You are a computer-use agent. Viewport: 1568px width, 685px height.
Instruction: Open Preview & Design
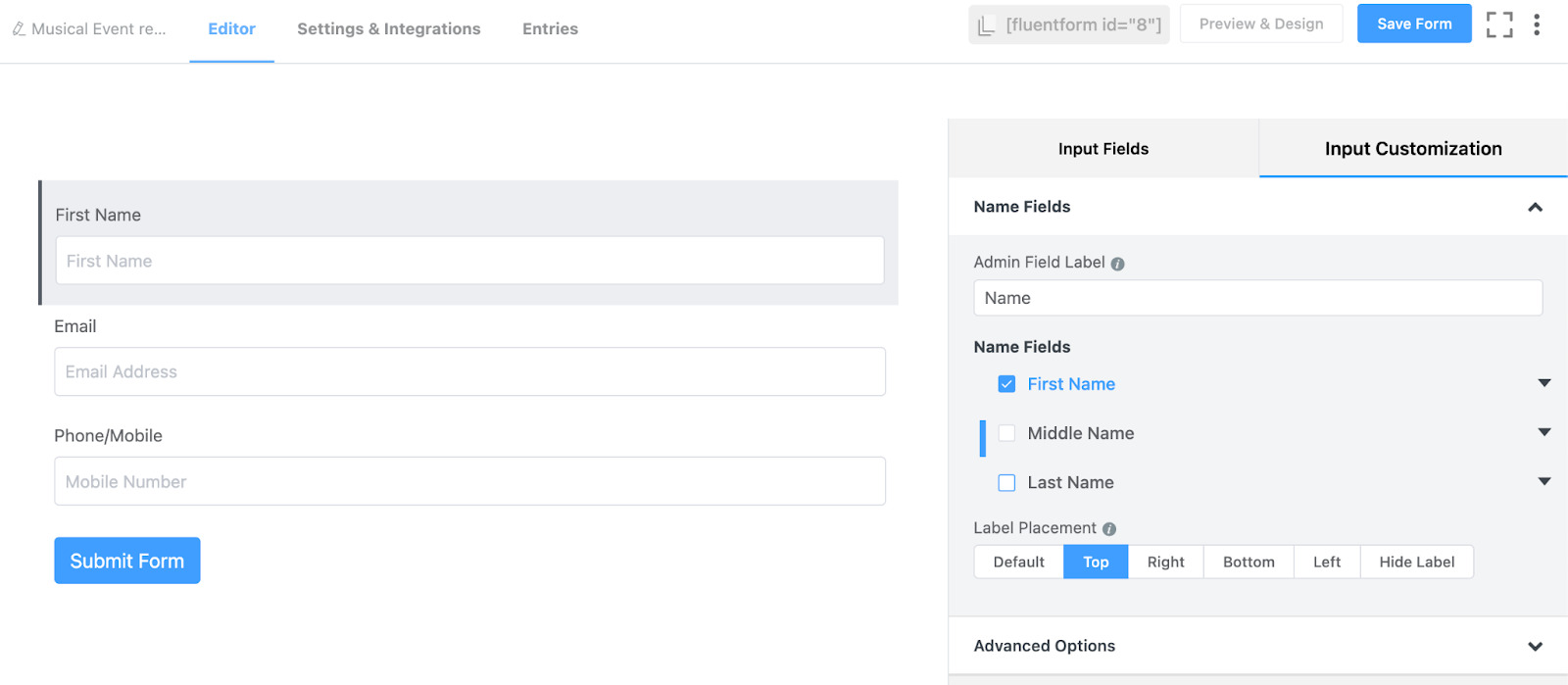[1261, 24]
